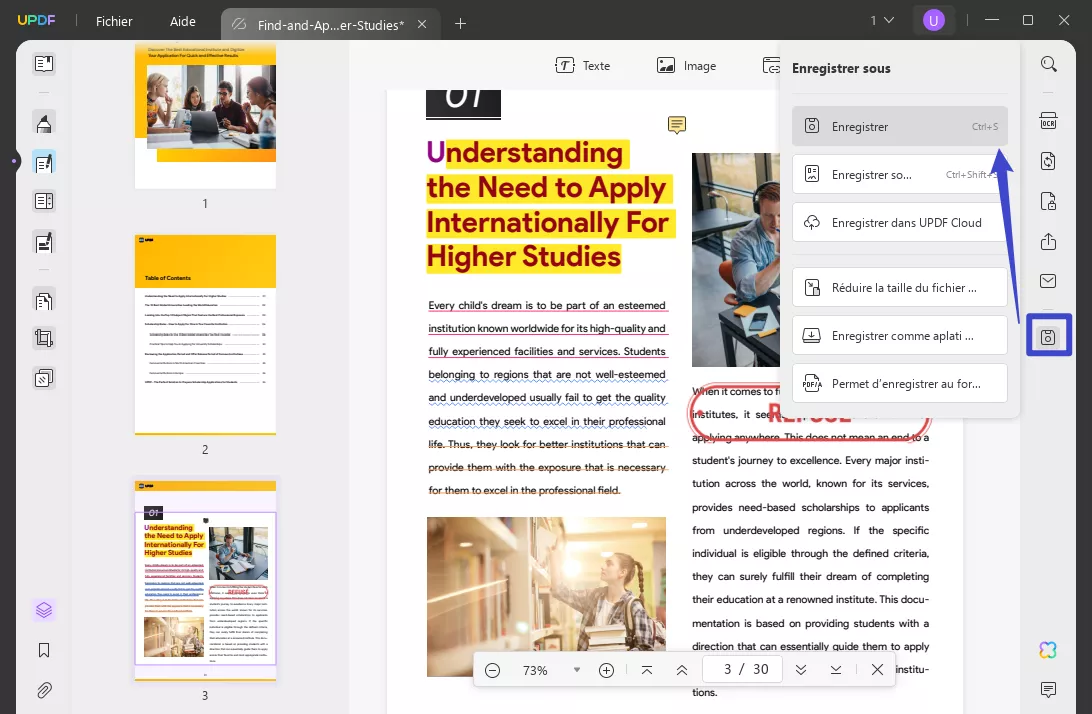Viewport: 1092px width, 714px height.
Task: Open the Convert PDF icon in right sidebar
Action: [x=1048, y=161]
